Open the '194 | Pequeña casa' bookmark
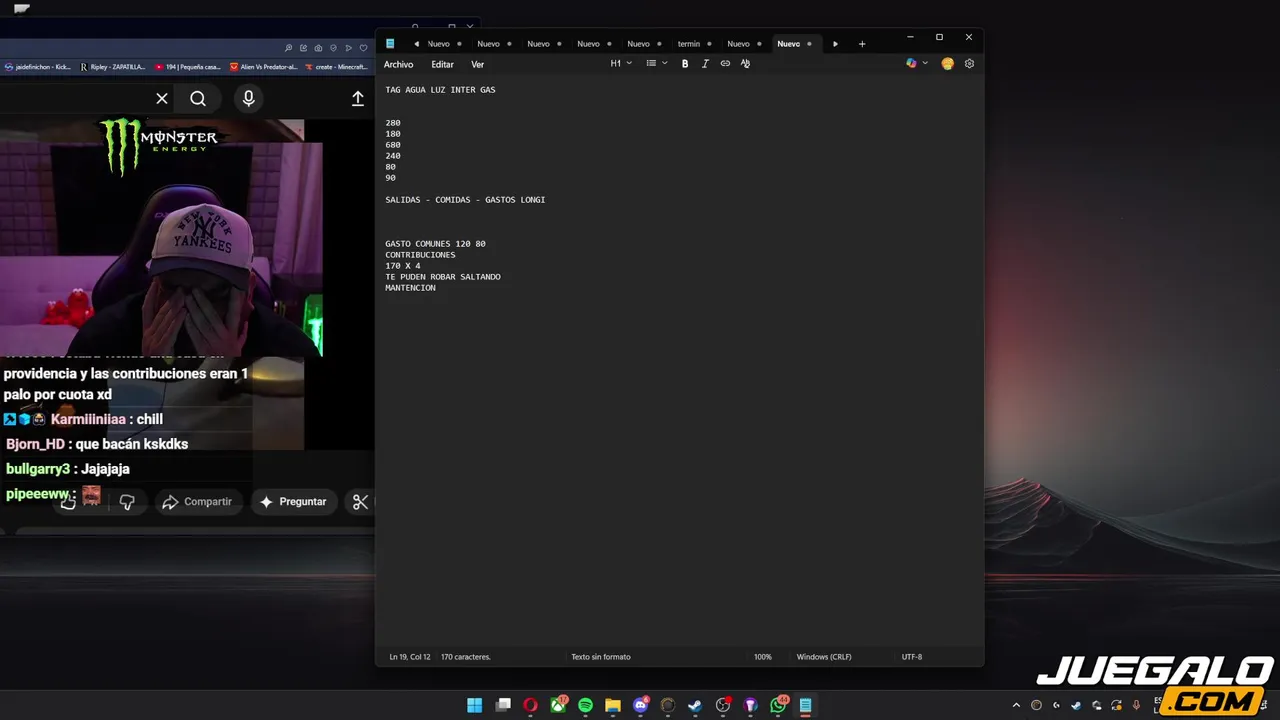Viewport: 1280px width, 720px height. [188, 67]
